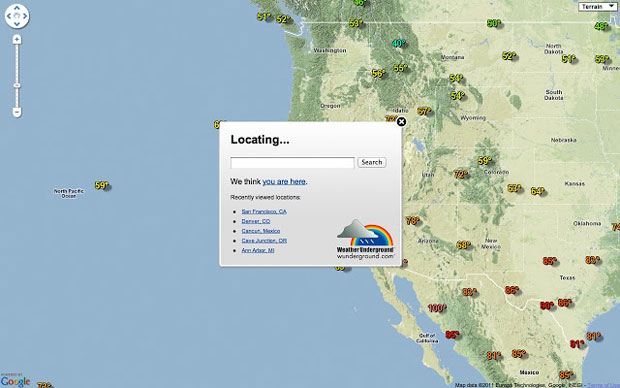Viewport: 620px width, 388px height.
Task: Select Ann Arbor, MI recent location
Action: point(258,250)
